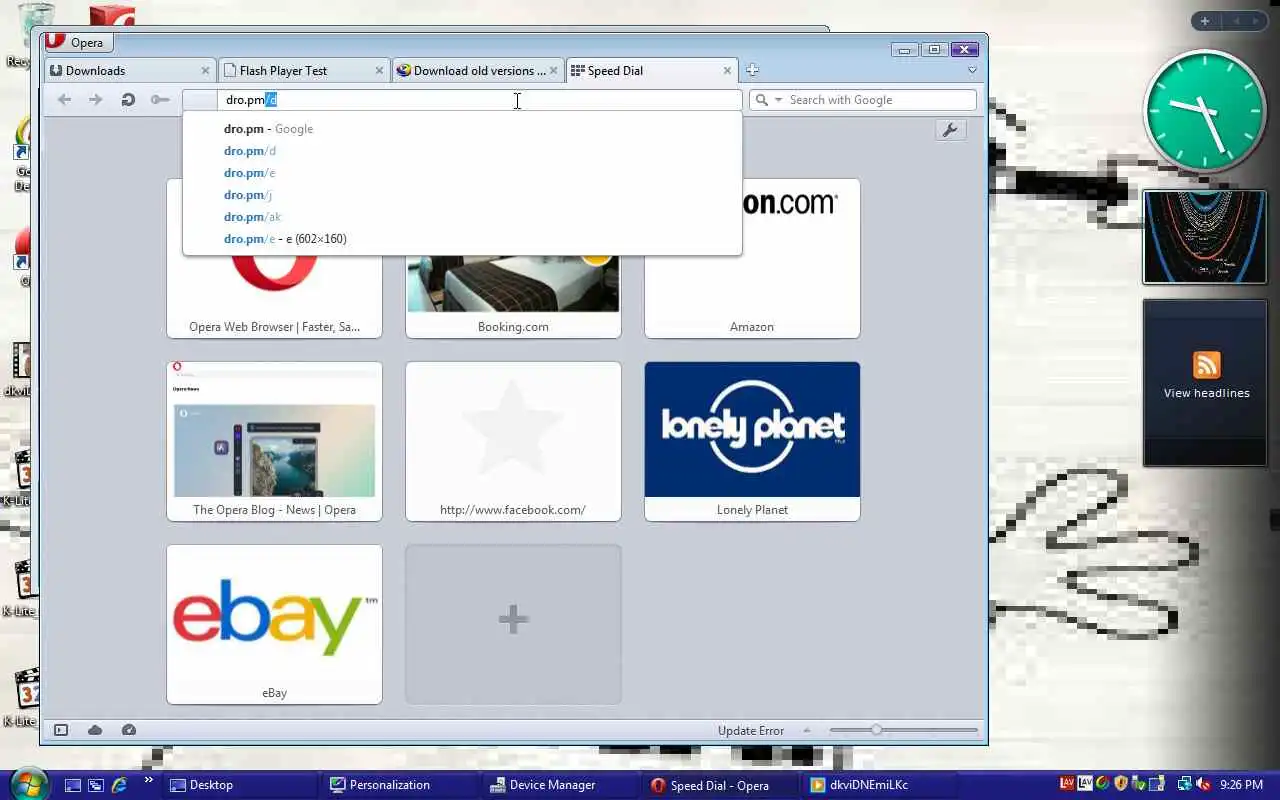The height and width of the screenshot is (800, 1280).
Task: Click the Show Desktop quick launch icon
Action: point(73,785)
